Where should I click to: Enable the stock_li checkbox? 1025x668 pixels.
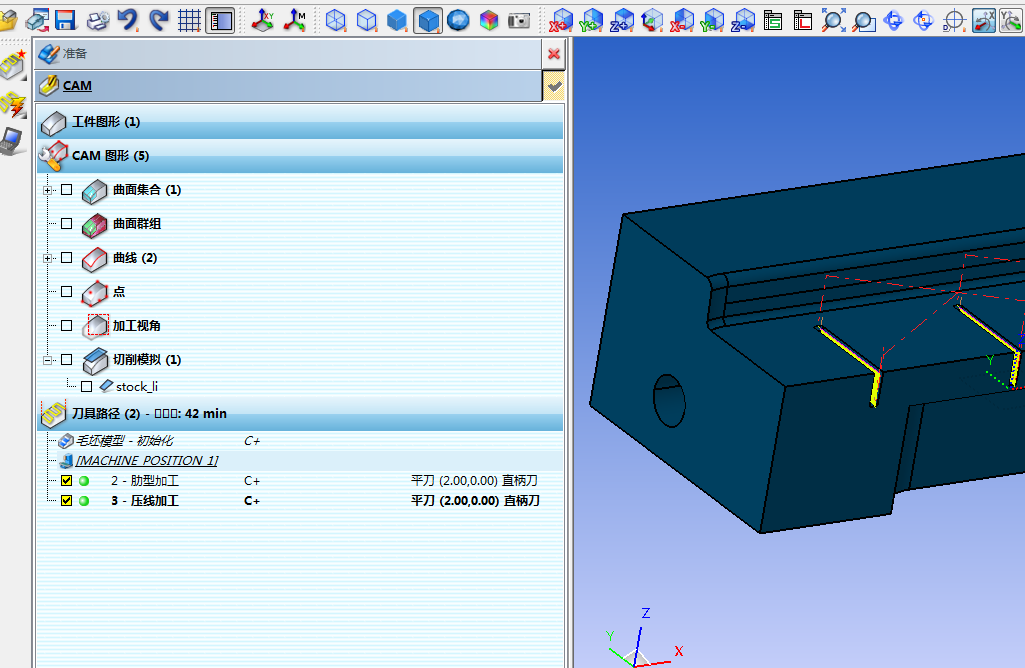pyautogui.click(x=86, y=386)
